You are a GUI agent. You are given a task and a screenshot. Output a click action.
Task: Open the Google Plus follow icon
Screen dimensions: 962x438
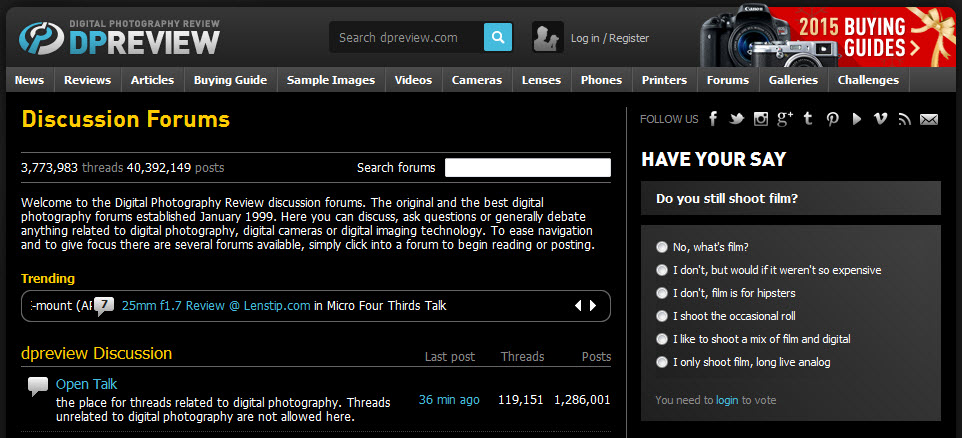pos(785,119)
